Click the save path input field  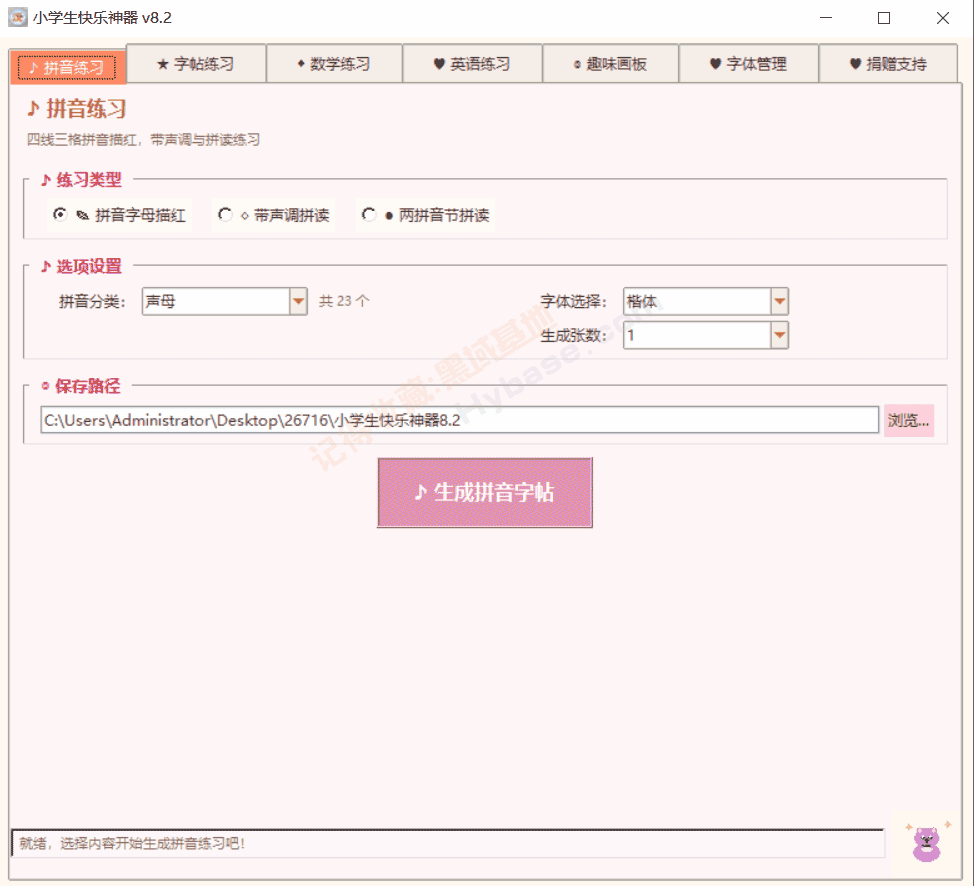tap(460, 420)
